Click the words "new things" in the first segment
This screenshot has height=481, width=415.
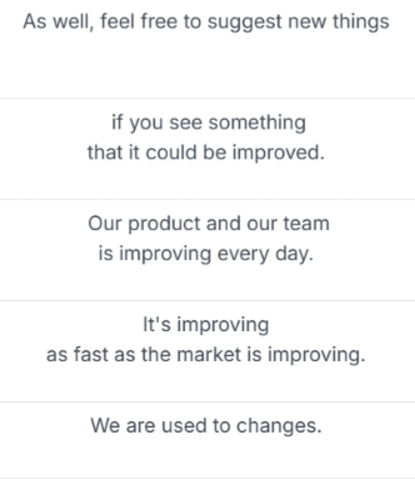[339, 22]
